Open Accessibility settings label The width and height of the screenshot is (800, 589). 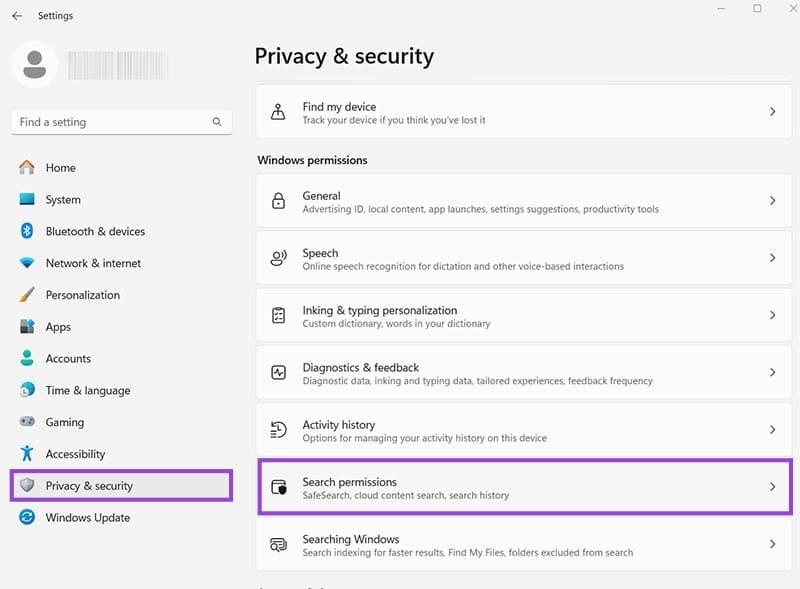pyautogui.click(x=76, y=454)
